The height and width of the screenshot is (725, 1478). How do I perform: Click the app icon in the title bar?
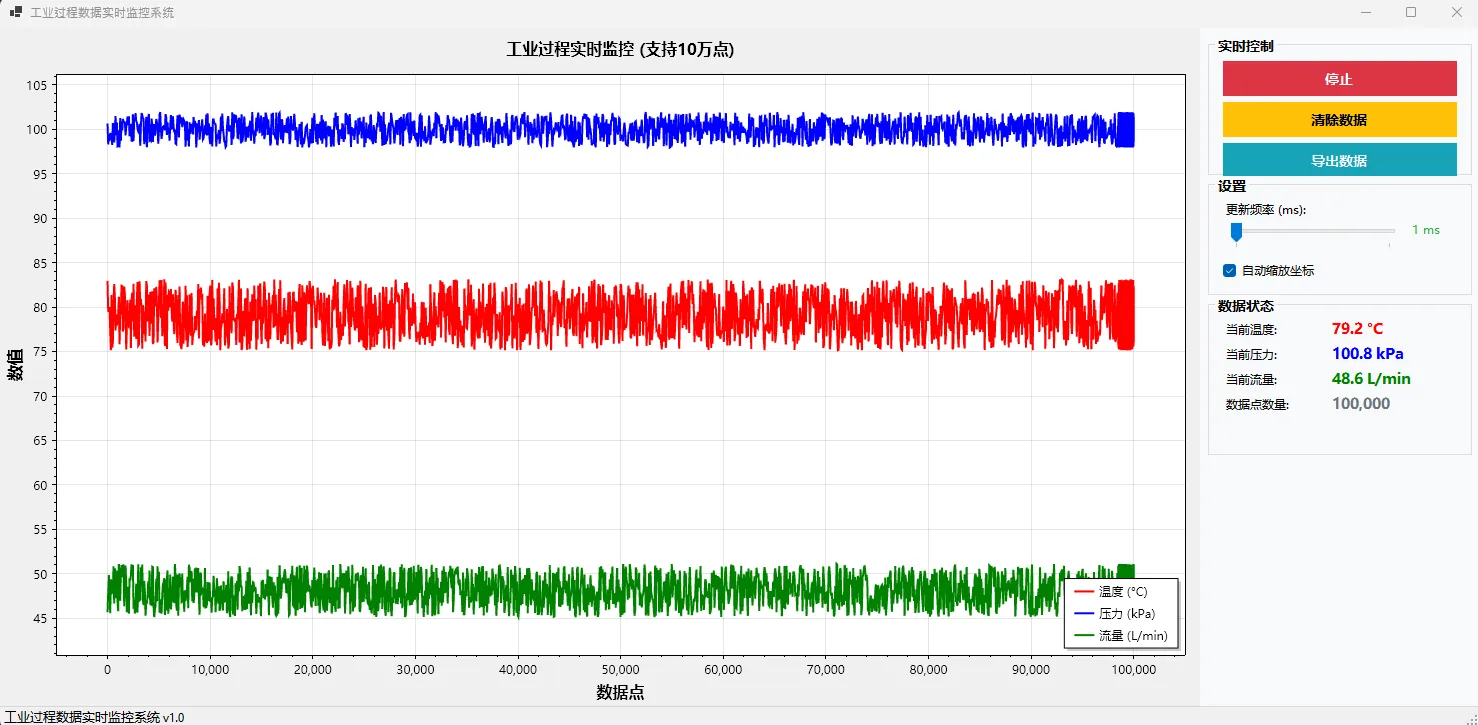pos(15,12)
